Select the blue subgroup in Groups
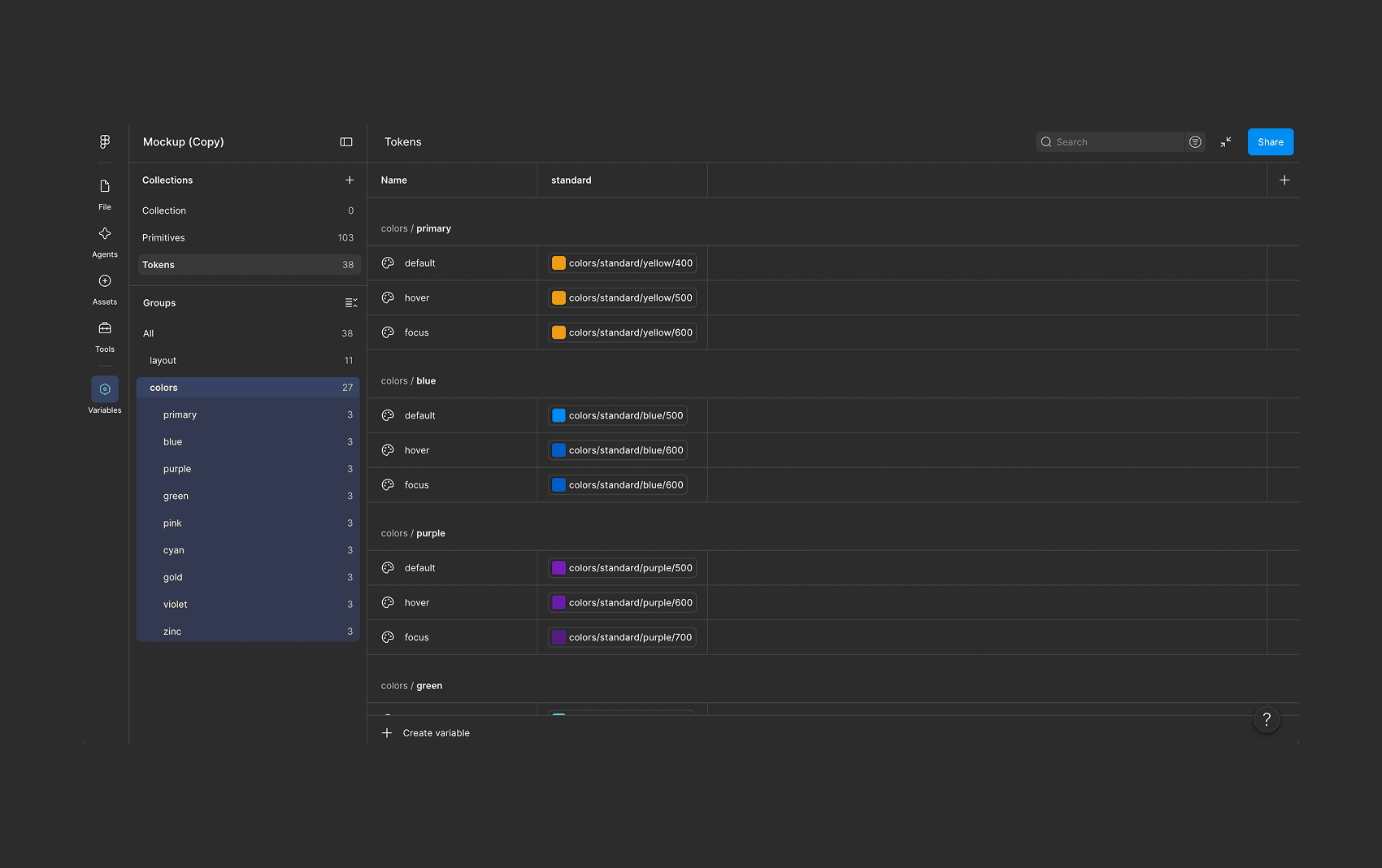The width and height of the screenshot is (1382, 868). click(x=248, y=441)
